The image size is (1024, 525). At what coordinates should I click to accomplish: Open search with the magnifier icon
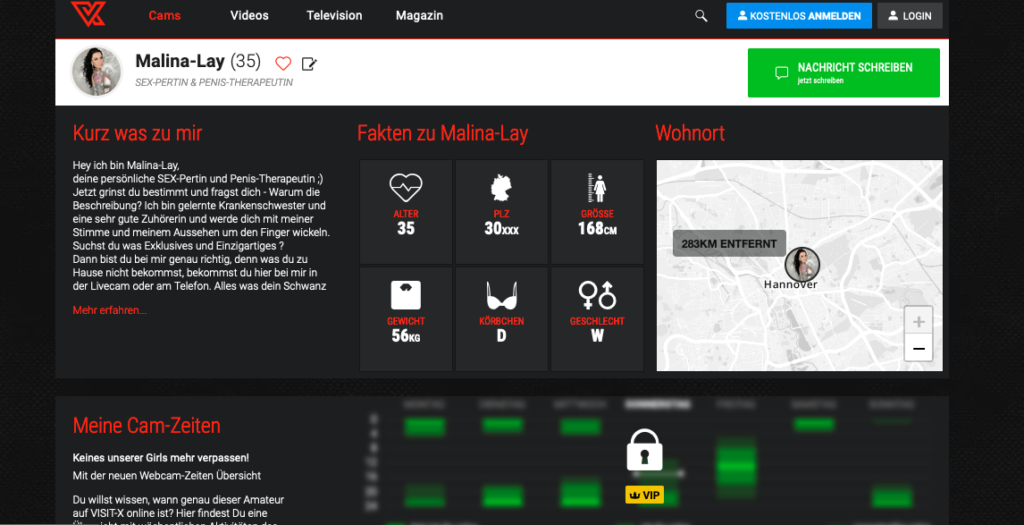[x=701, y=16]
